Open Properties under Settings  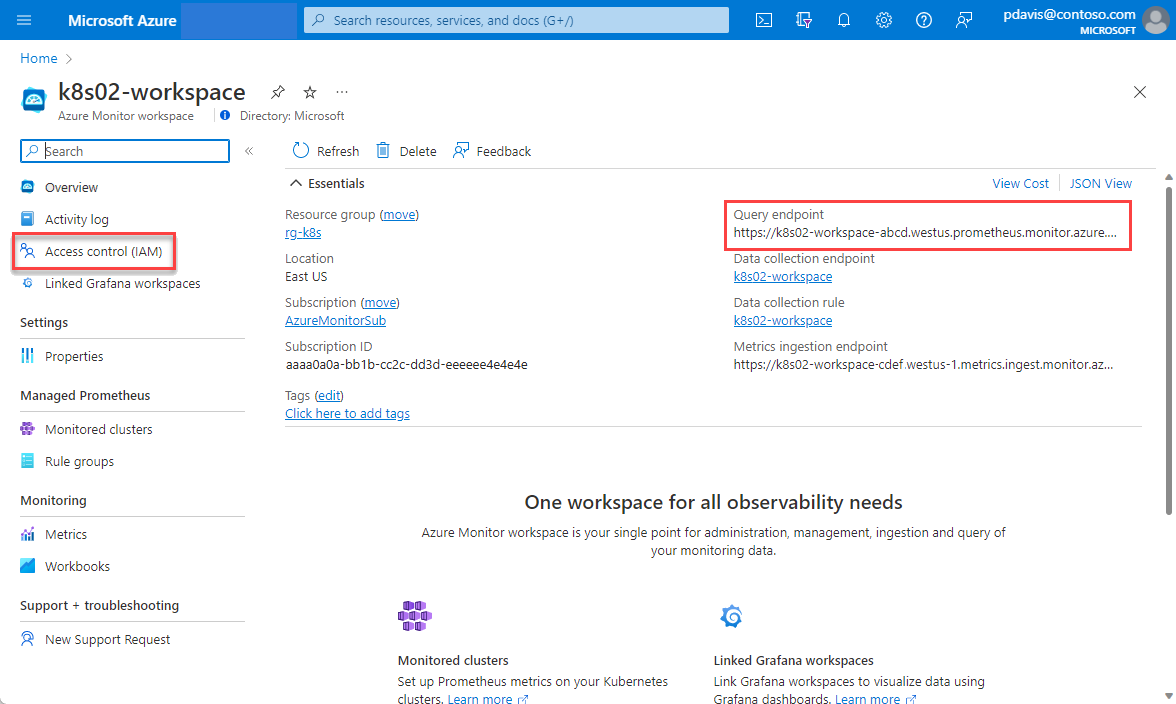coord(74,356)
